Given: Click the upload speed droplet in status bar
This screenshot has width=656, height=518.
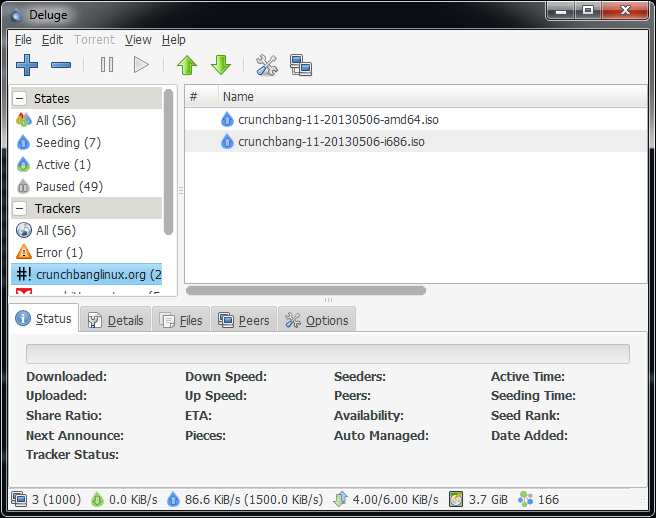Looking at the screenshot, I should [173, 499].
